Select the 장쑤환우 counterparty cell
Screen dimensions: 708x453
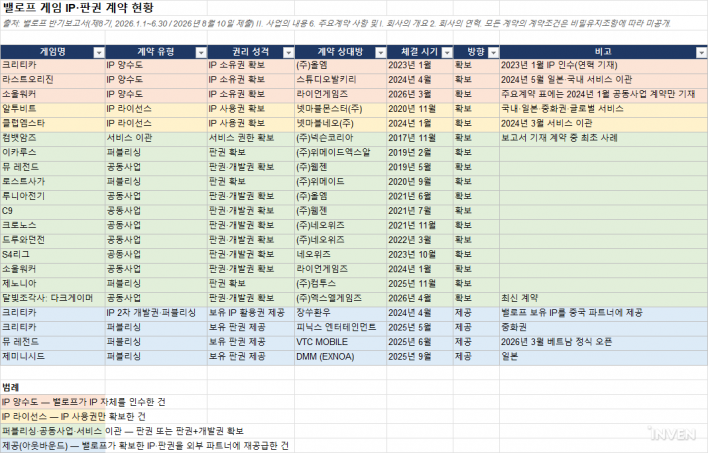coord(340,313)
